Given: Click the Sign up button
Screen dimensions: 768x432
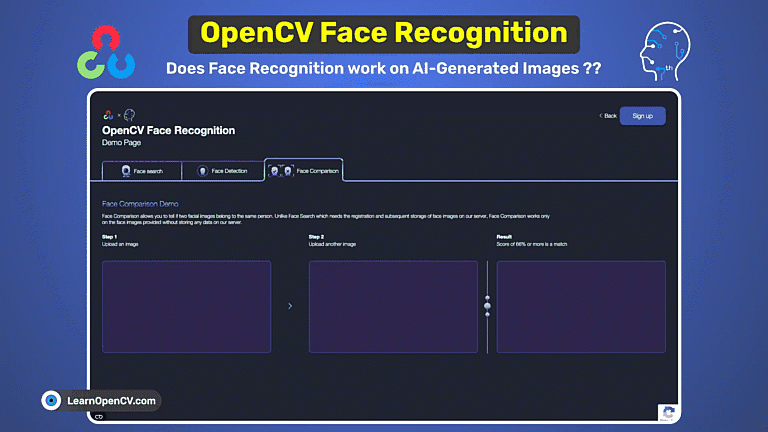Looking at the screenshot, I should 642,116.
